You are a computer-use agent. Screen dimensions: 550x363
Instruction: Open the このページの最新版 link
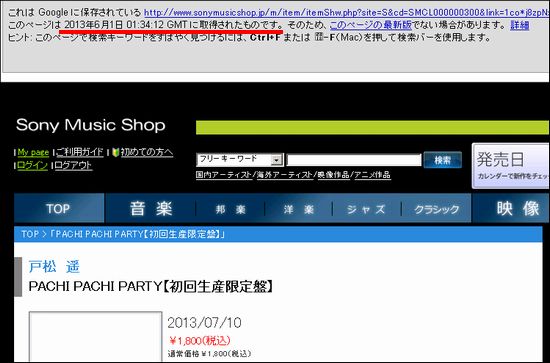(371, 25)
